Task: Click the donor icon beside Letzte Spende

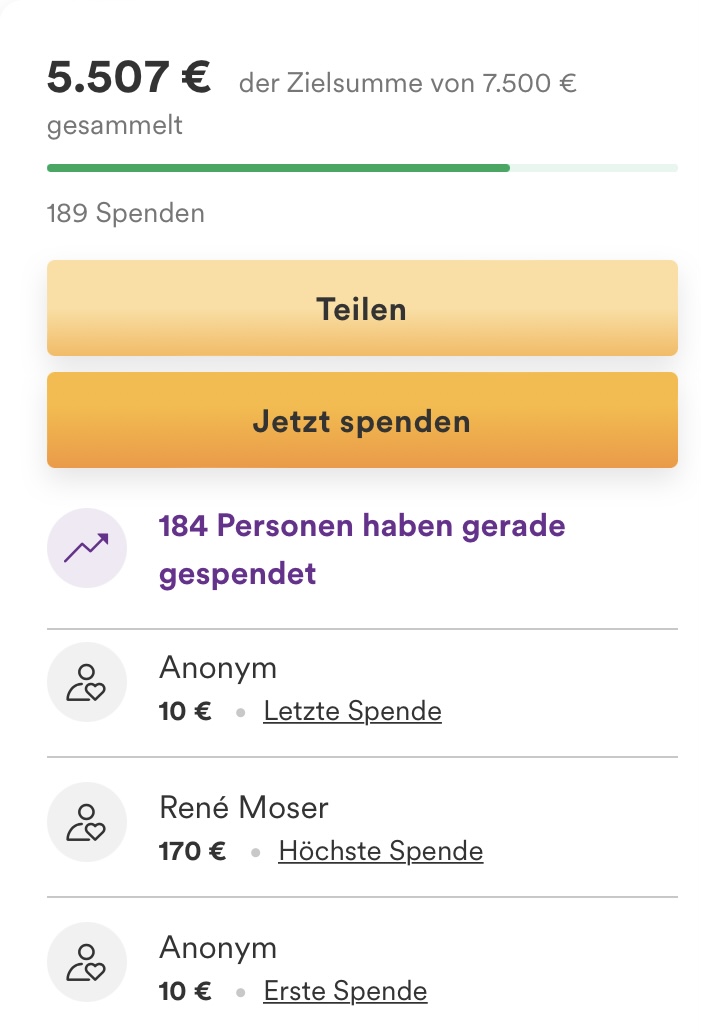Action: (x=87, y=682)
